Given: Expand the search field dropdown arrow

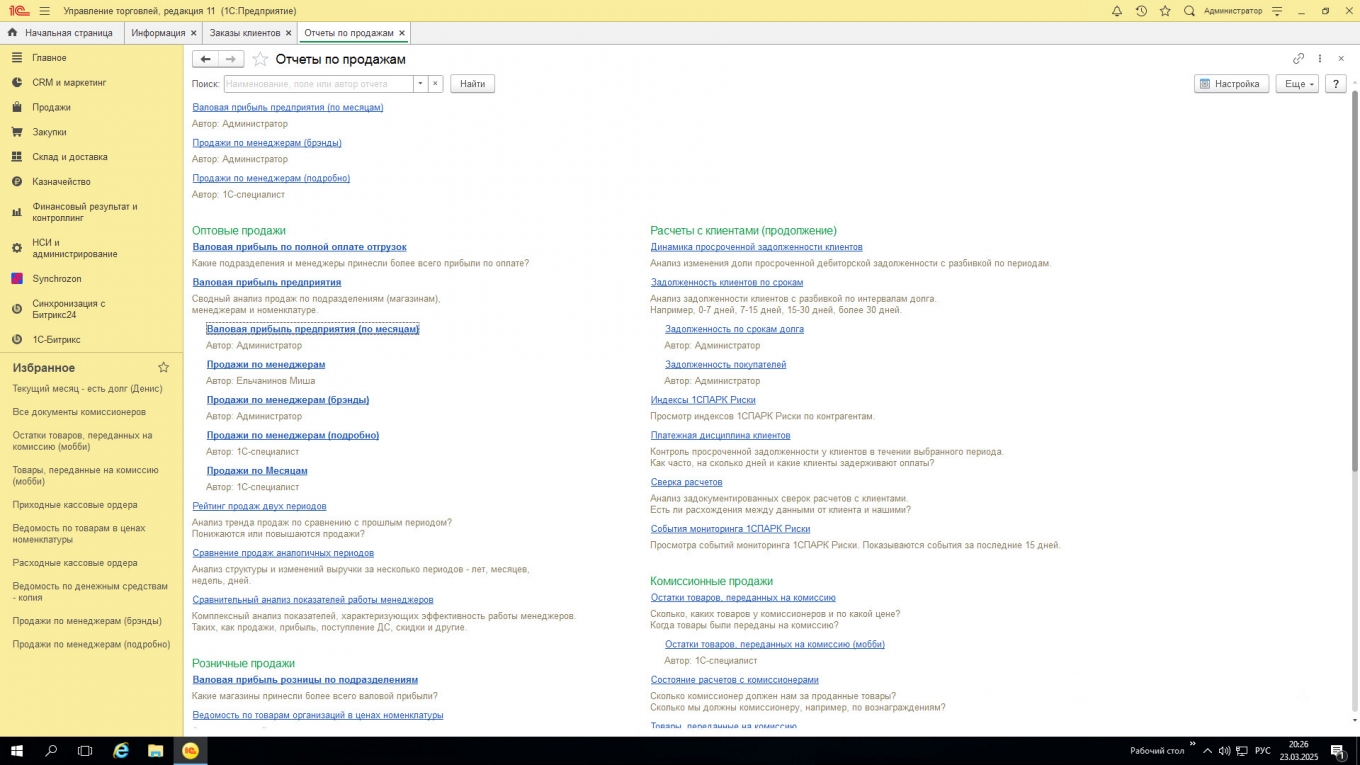Looking at the screenshot, I should point(420,84).
